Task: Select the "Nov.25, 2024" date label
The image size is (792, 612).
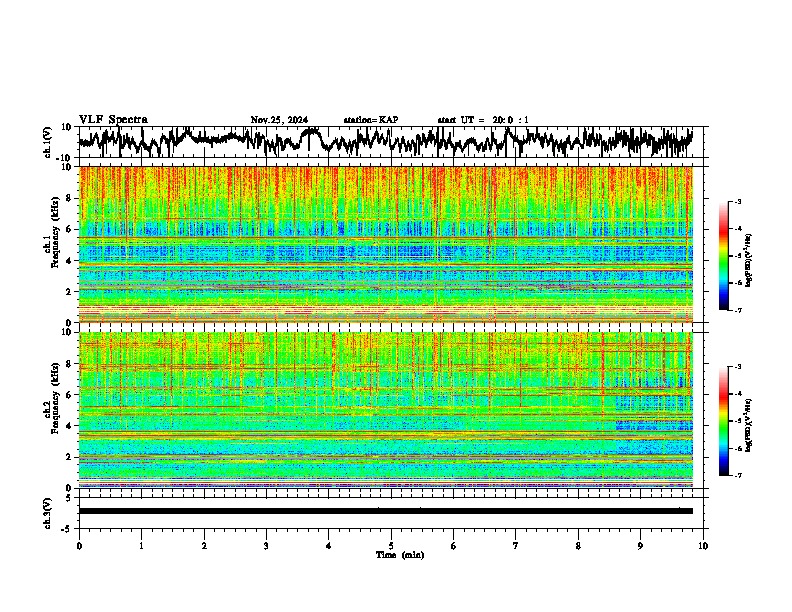Action: pos(279,120)
